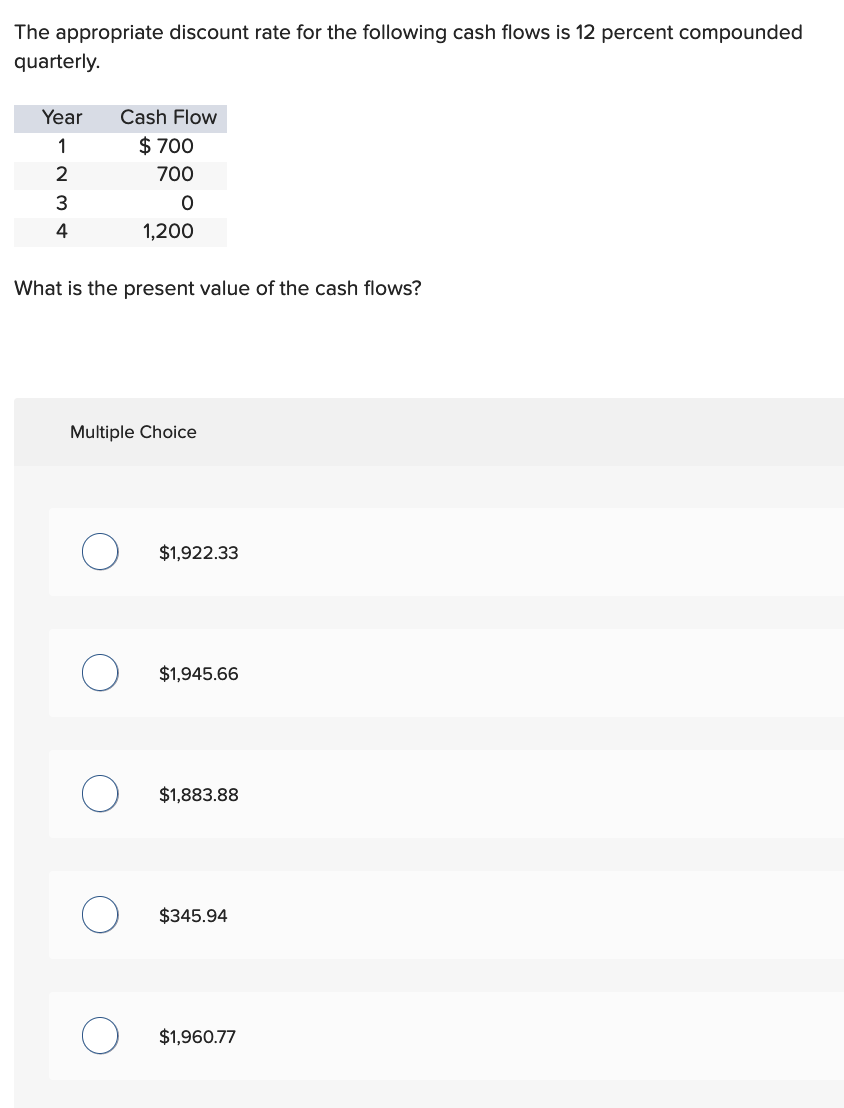Click the Multiple Choice section header

pyautogui.click(x=133, y=432)
